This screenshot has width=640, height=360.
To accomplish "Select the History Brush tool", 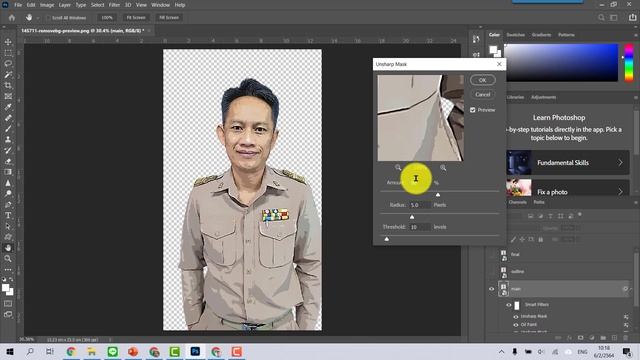I will [8, 150].
